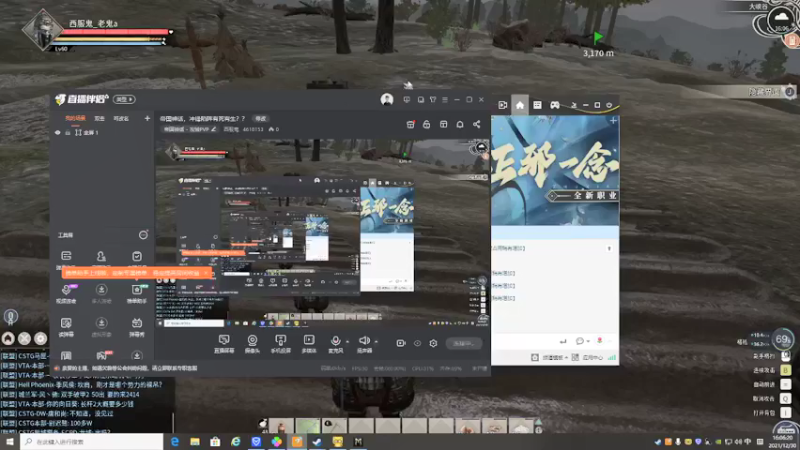Download the 虚拟形象 tool
Viewport: 800px width, 450px height.
[x=102, y=327]
